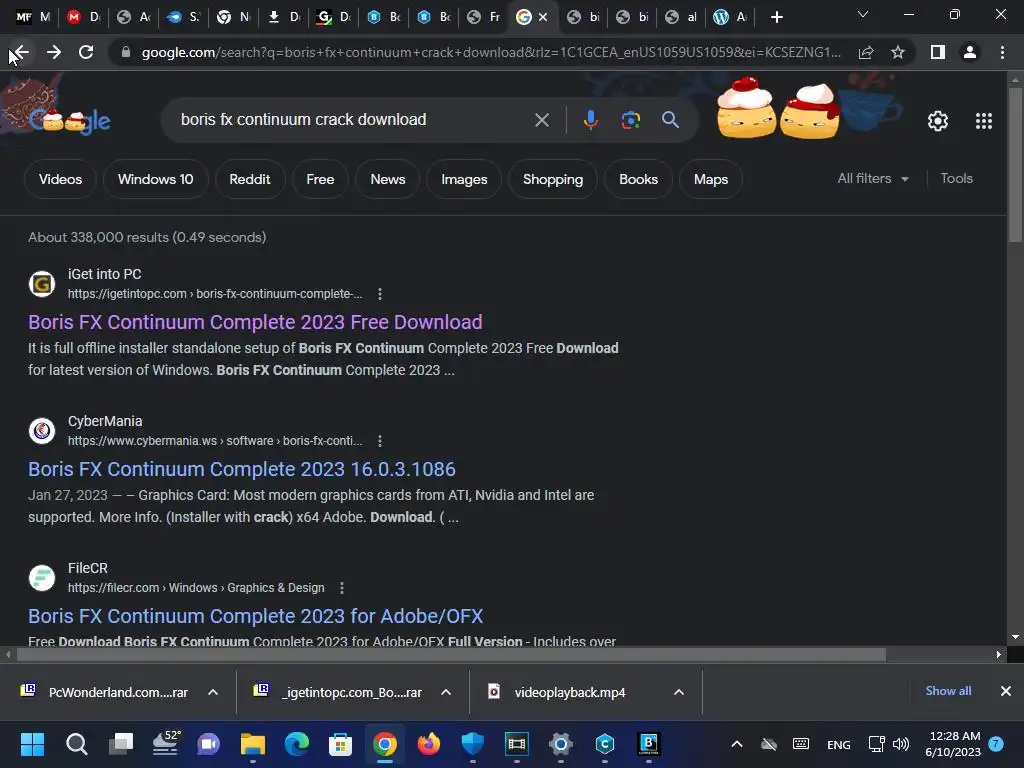The image size is (1024, 768).
Task: Open Firefox from the taskbar
Action: click(x=428, y=744)
